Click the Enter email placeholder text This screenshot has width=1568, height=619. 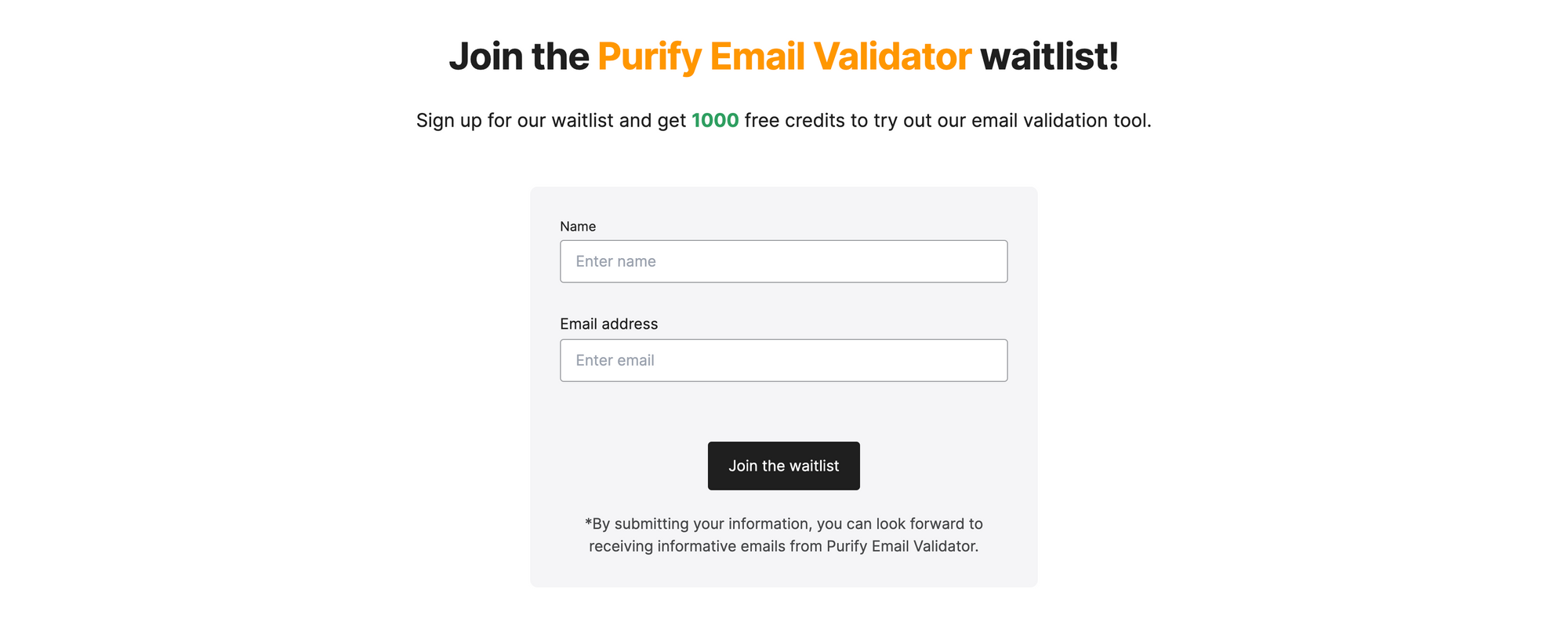pyautogui.click(x=615, y=360)
